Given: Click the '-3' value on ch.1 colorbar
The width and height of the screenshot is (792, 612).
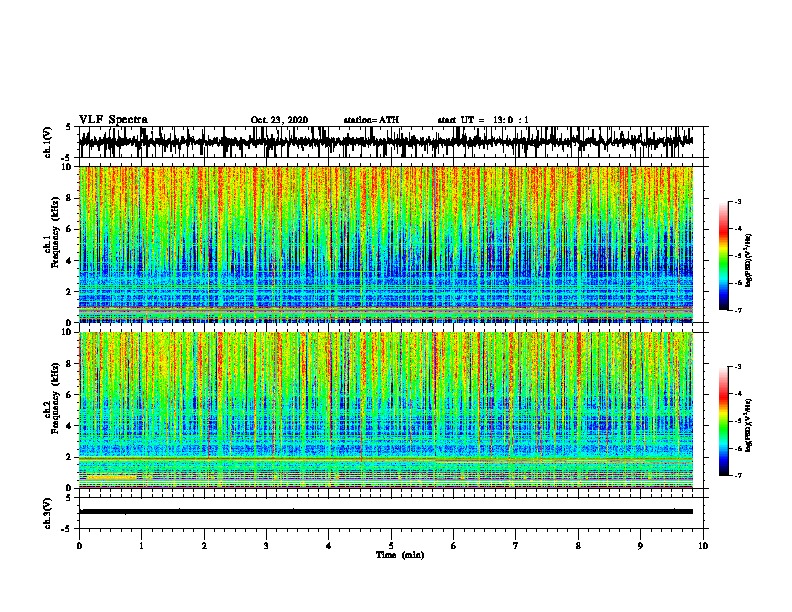Looking at the screenshot, I should (x=738, y=202).
